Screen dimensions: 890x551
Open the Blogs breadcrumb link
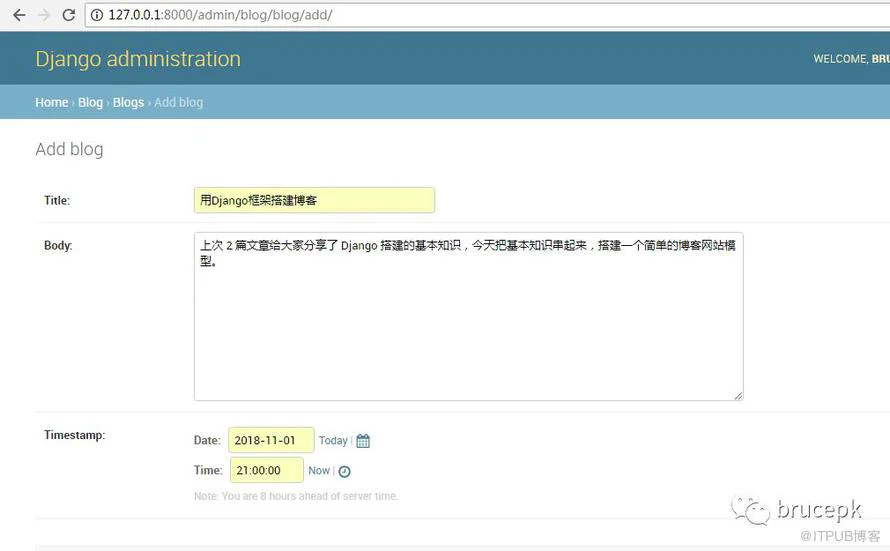pos(128,103)
